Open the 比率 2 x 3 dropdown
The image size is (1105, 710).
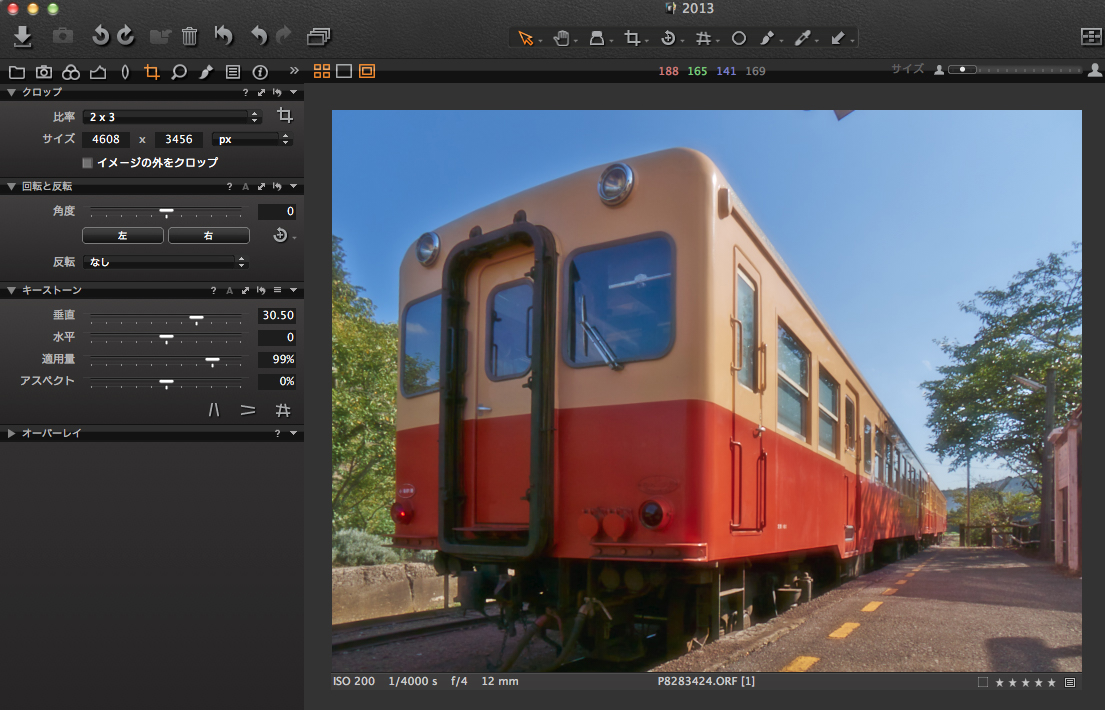pos(171,117)
